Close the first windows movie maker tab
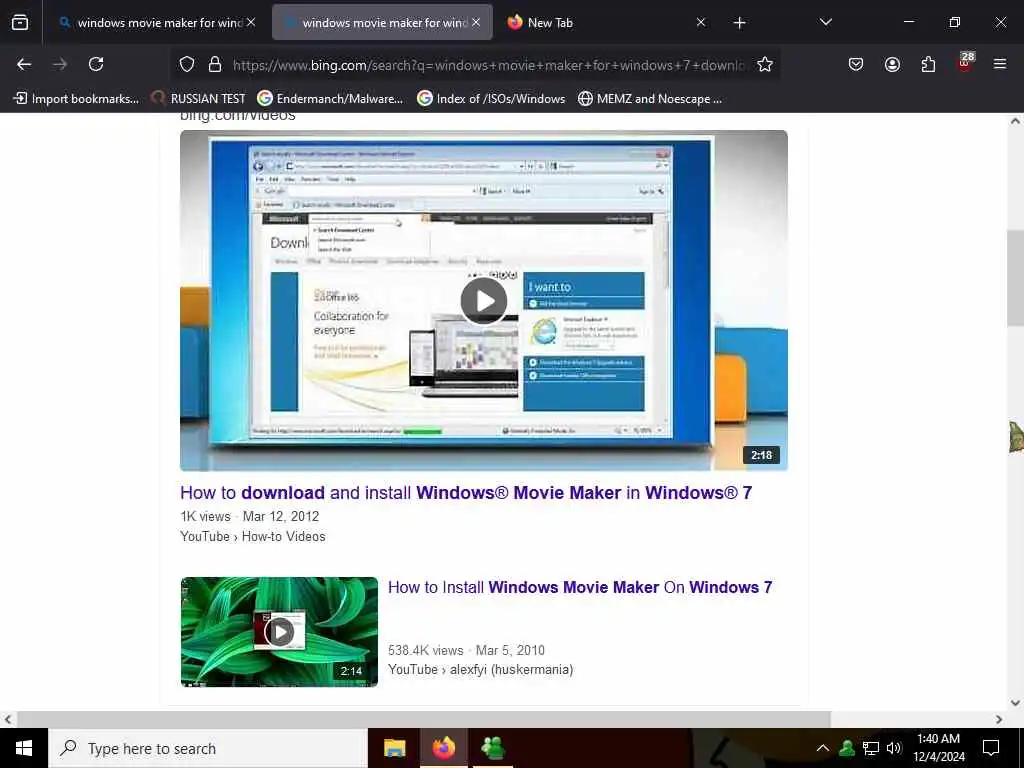The height and width of the screenshot is (768, 1024). point(251,22)
